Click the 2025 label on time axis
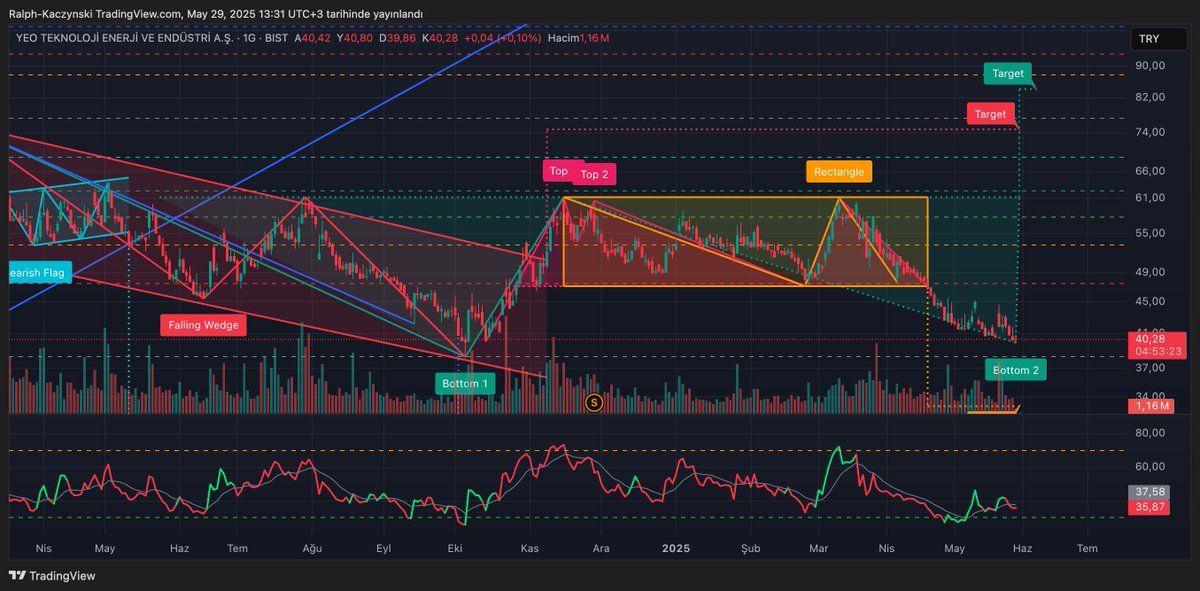Viewport: 1200px width, 591px height. pos(677,548)
